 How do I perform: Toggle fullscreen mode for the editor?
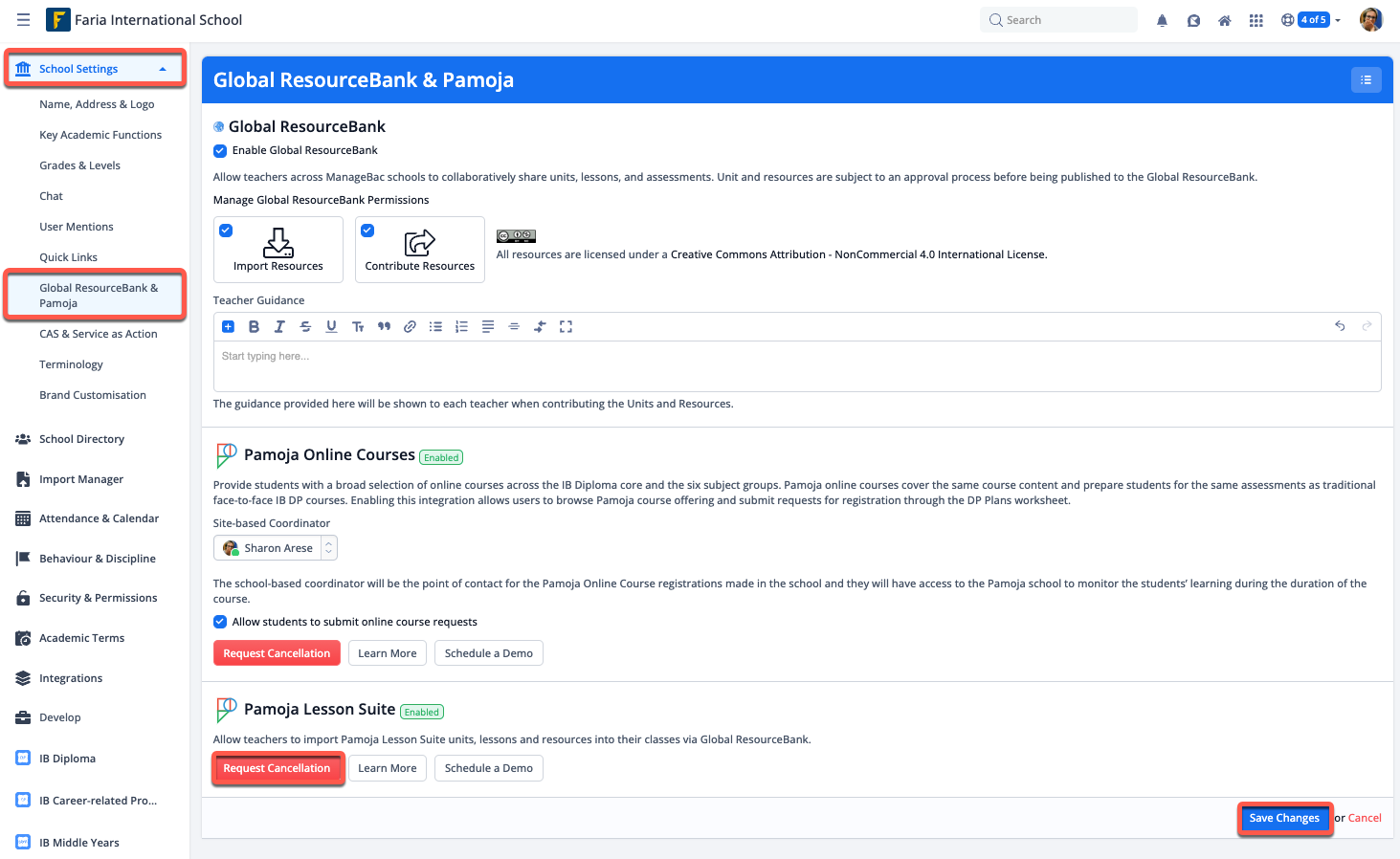566,326
